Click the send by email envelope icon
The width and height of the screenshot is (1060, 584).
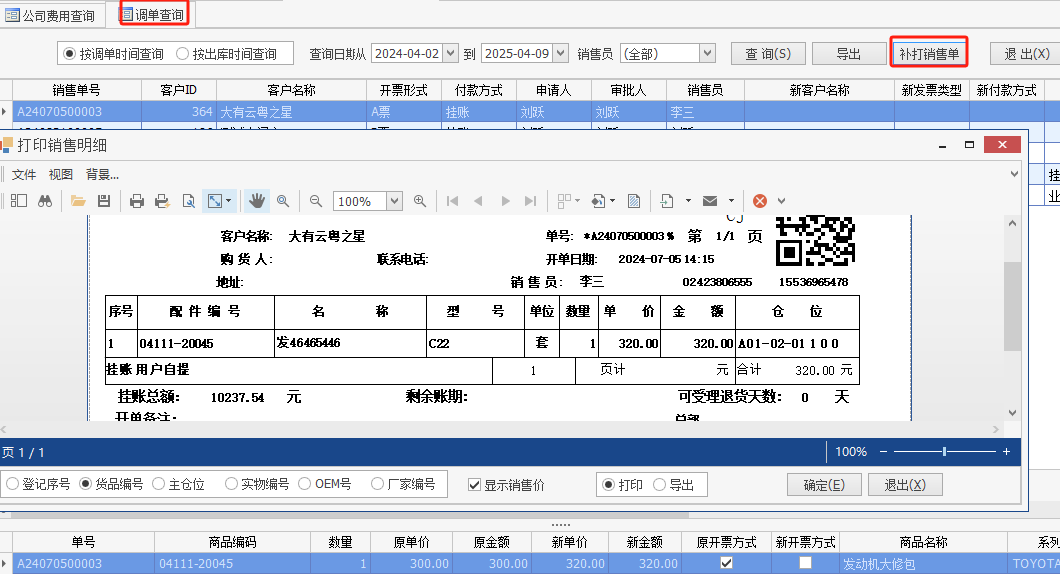click(710, 201)
